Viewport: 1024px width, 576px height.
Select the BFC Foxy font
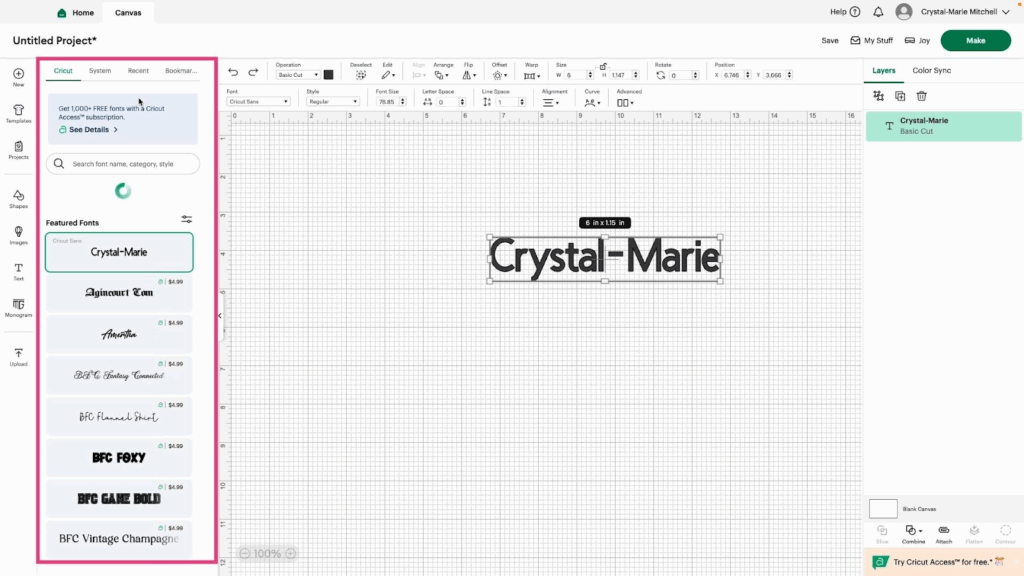[x=119, y=458]
